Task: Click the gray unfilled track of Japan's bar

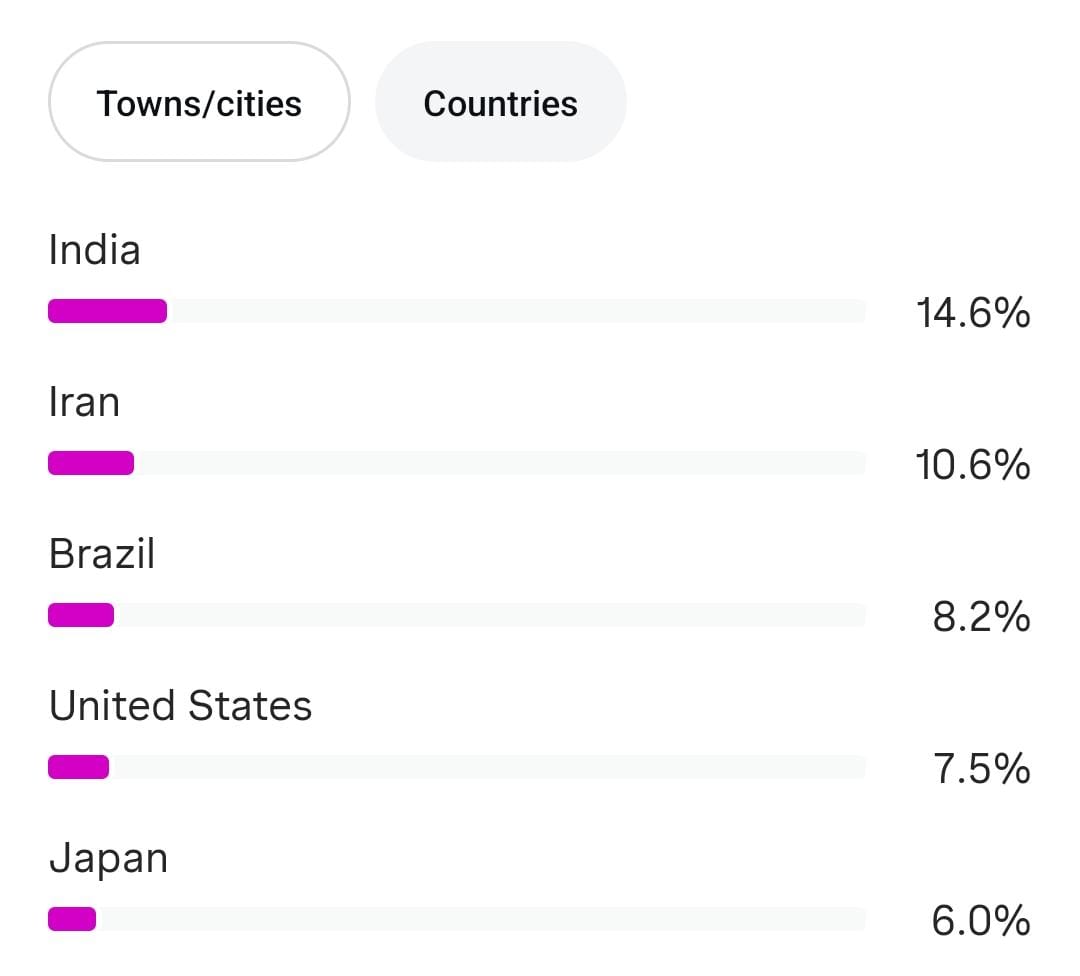Action: coord(480,919)
